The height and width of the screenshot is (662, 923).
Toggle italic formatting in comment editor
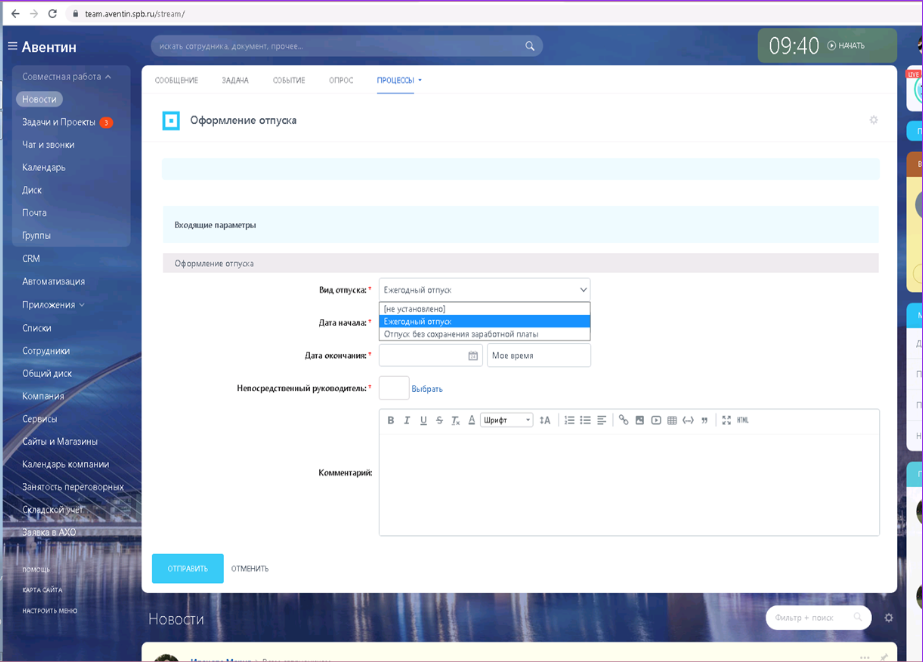(407, 420)
